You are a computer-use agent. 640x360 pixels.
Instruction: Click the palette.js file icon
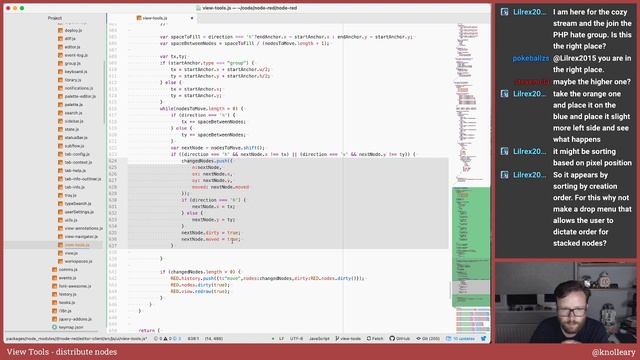point(60,104)
